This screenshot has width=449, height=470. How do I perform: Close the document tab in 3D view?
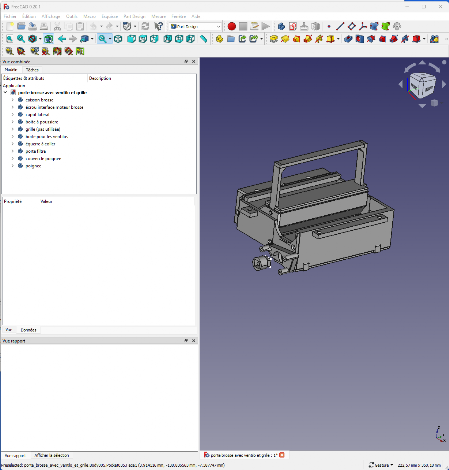click(282, 455)
